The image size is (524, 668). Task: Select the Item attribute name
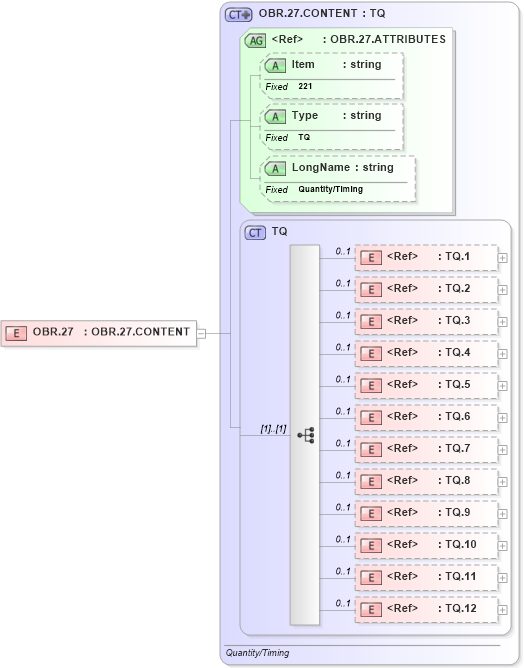click(303, 64)
